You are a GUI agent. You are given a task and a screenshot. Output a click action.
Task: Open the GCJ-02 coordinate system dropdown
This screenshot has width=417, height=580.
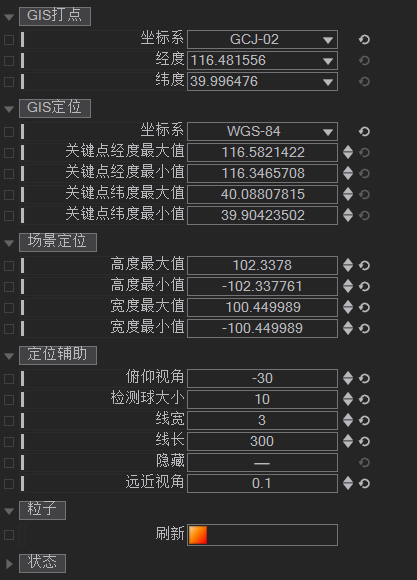click(262, 40)
